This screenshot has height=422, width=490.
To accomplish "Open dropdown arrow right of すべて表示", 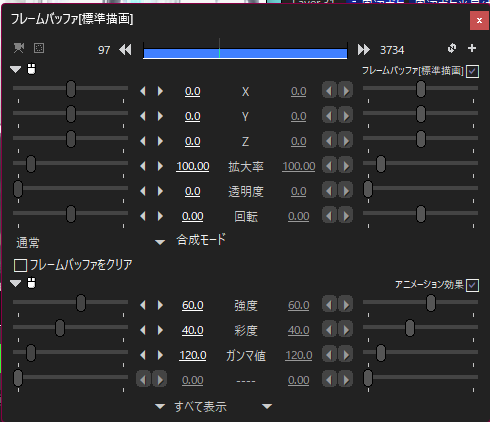I will pyautogui.click(x=267, y=406).
